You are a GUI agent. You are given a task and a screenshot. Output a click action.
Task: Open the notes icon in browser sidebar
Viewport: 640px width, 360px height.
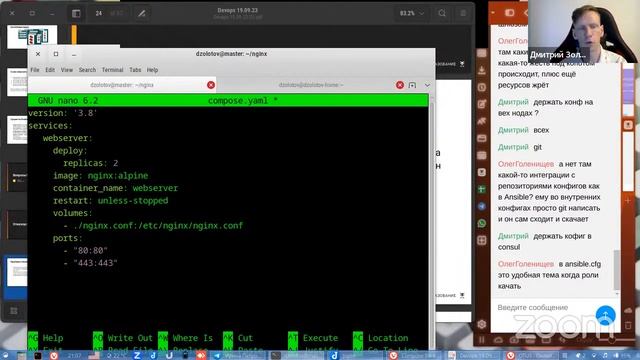[482, 104]
